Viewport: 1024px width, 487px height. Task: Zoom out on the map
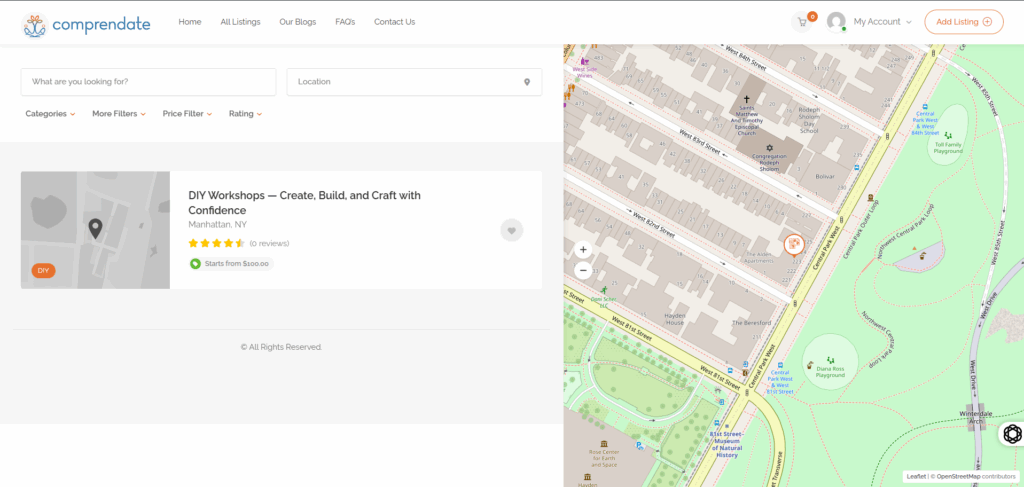(583, 270)
